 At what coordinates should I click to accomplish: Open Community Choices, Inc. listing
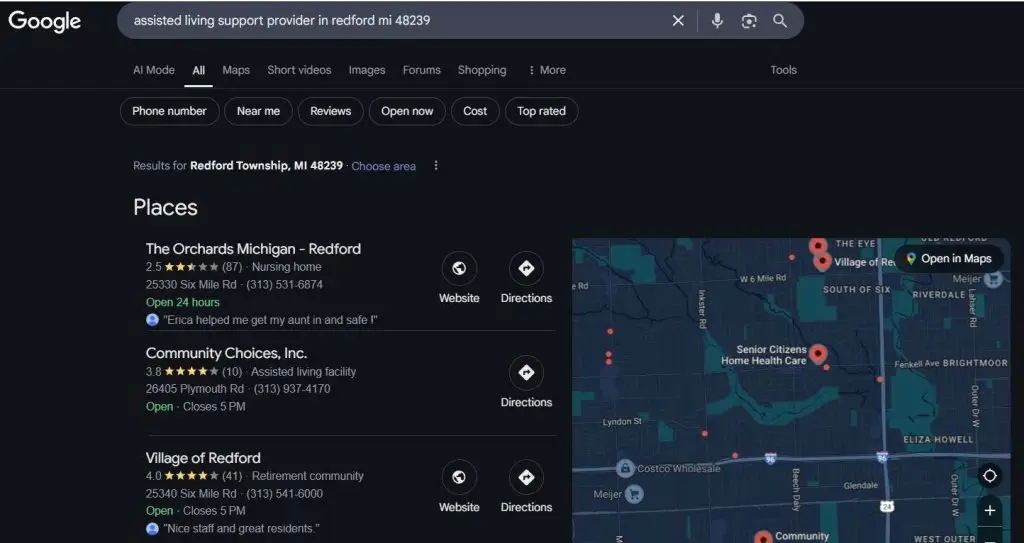pos(226,354)
